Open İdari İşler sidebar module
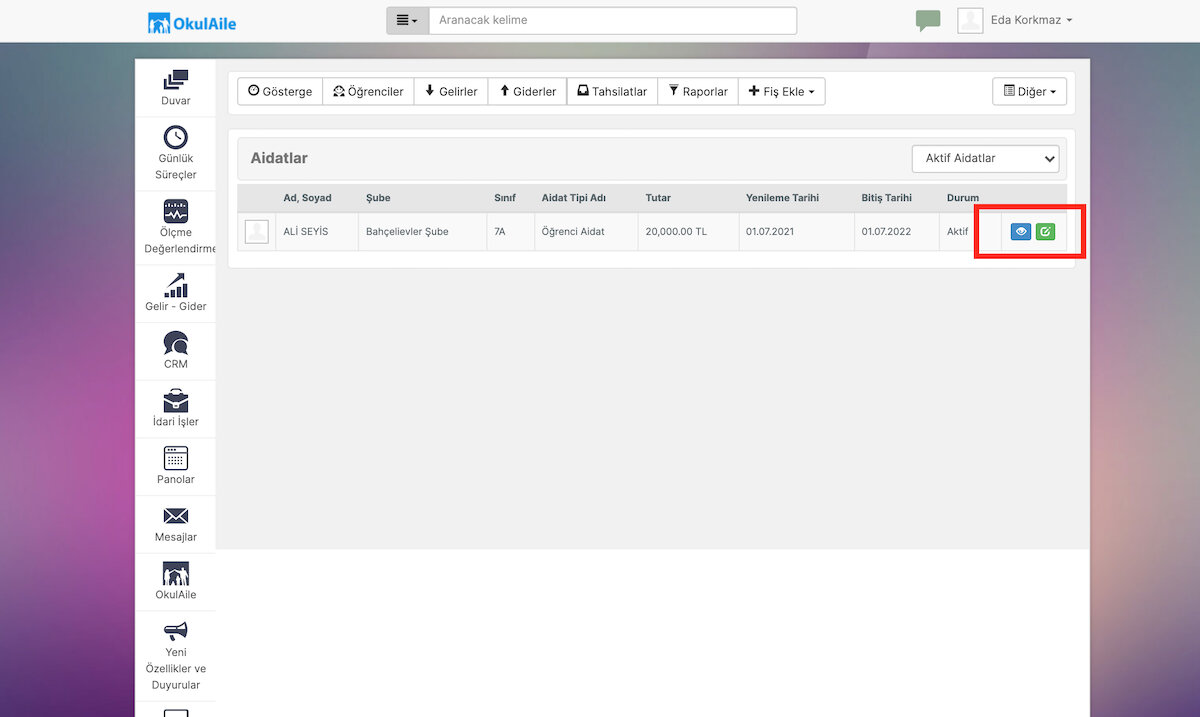The image size is (1200, 717). click(175, 410)
